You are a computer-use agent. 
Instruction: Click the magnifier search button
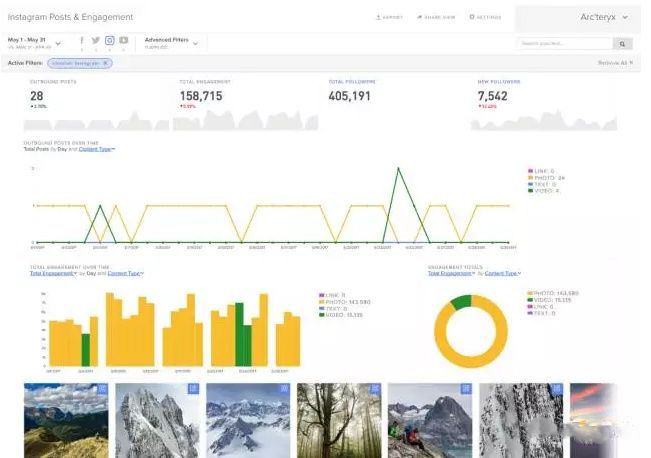pyautogui.click(x=622, y=44)
